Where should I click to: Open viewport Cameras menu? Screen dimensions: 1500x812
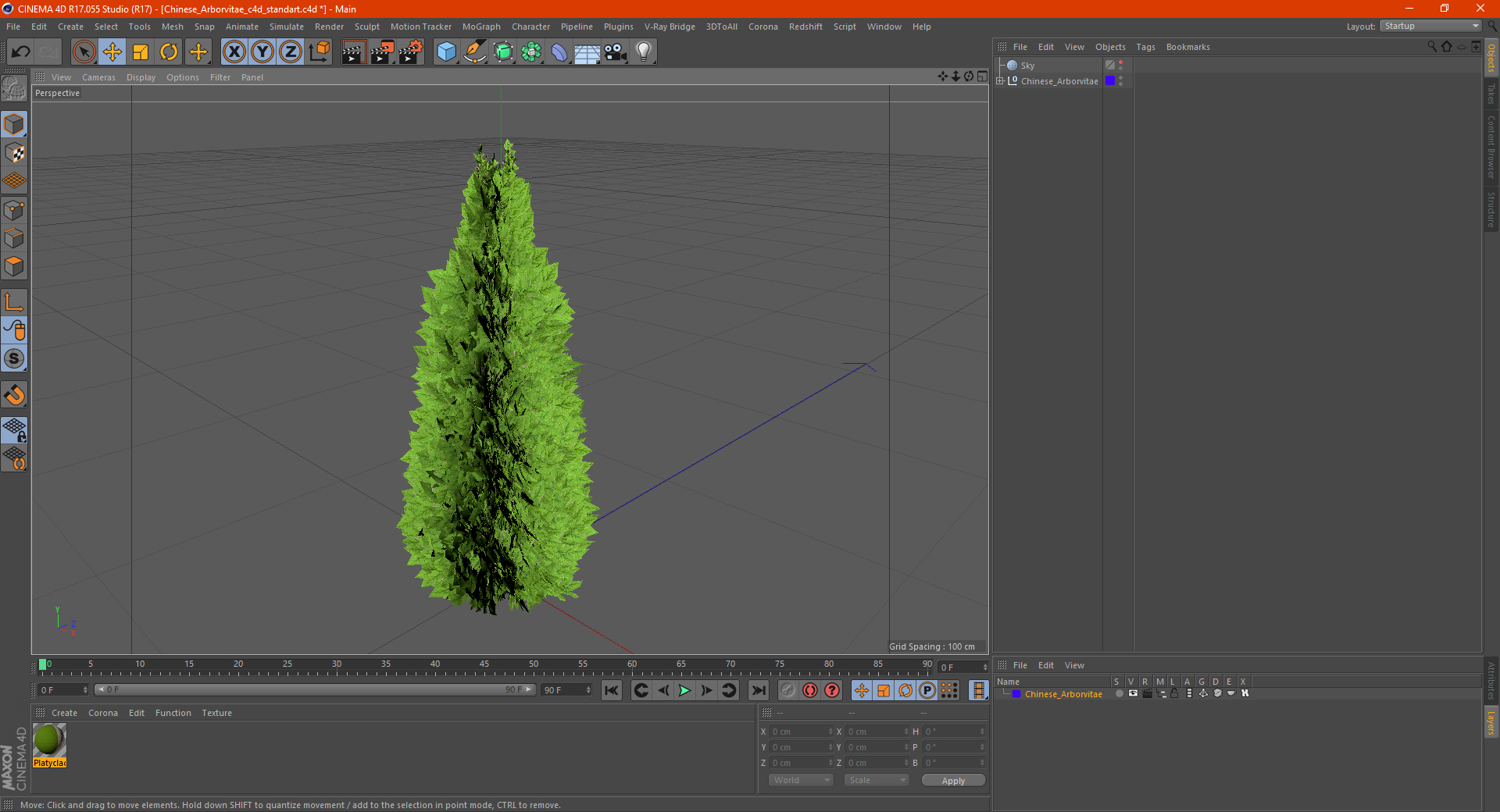coord(98,77)
